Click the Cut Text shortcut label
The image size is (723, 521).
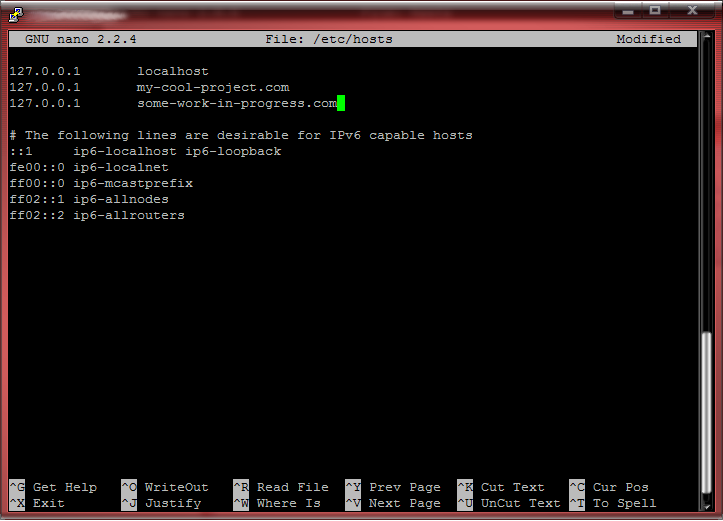tap(512, 487)
